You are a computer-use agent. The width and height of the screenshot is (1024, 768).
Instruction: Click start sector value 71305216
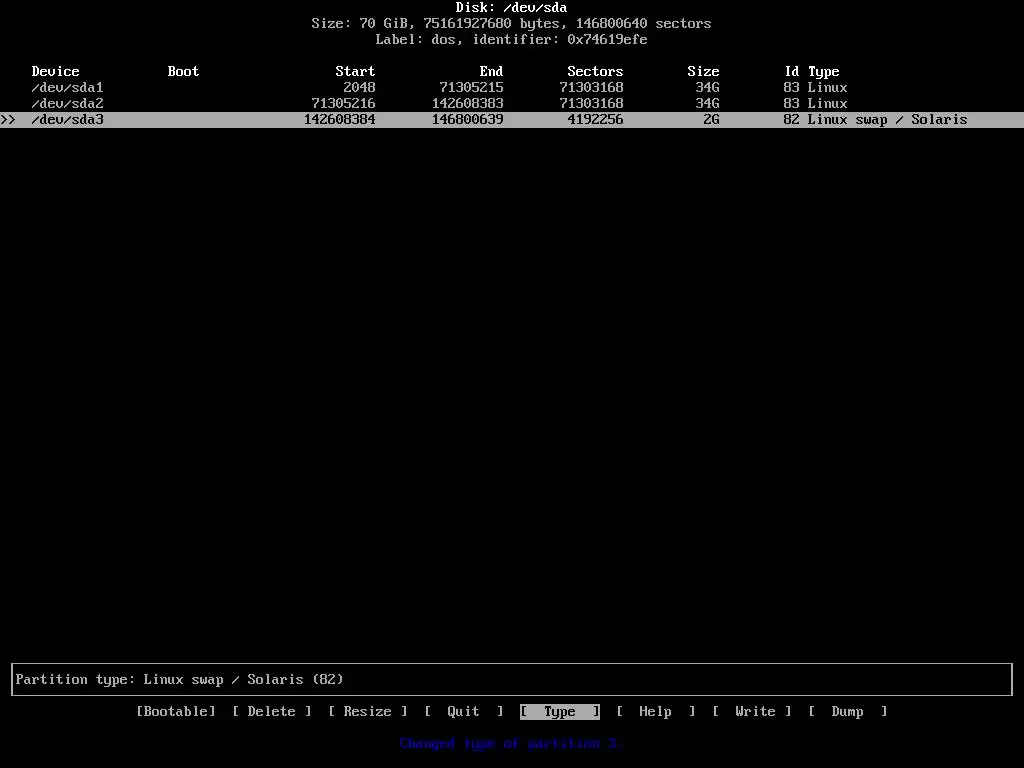click(344, 103)
